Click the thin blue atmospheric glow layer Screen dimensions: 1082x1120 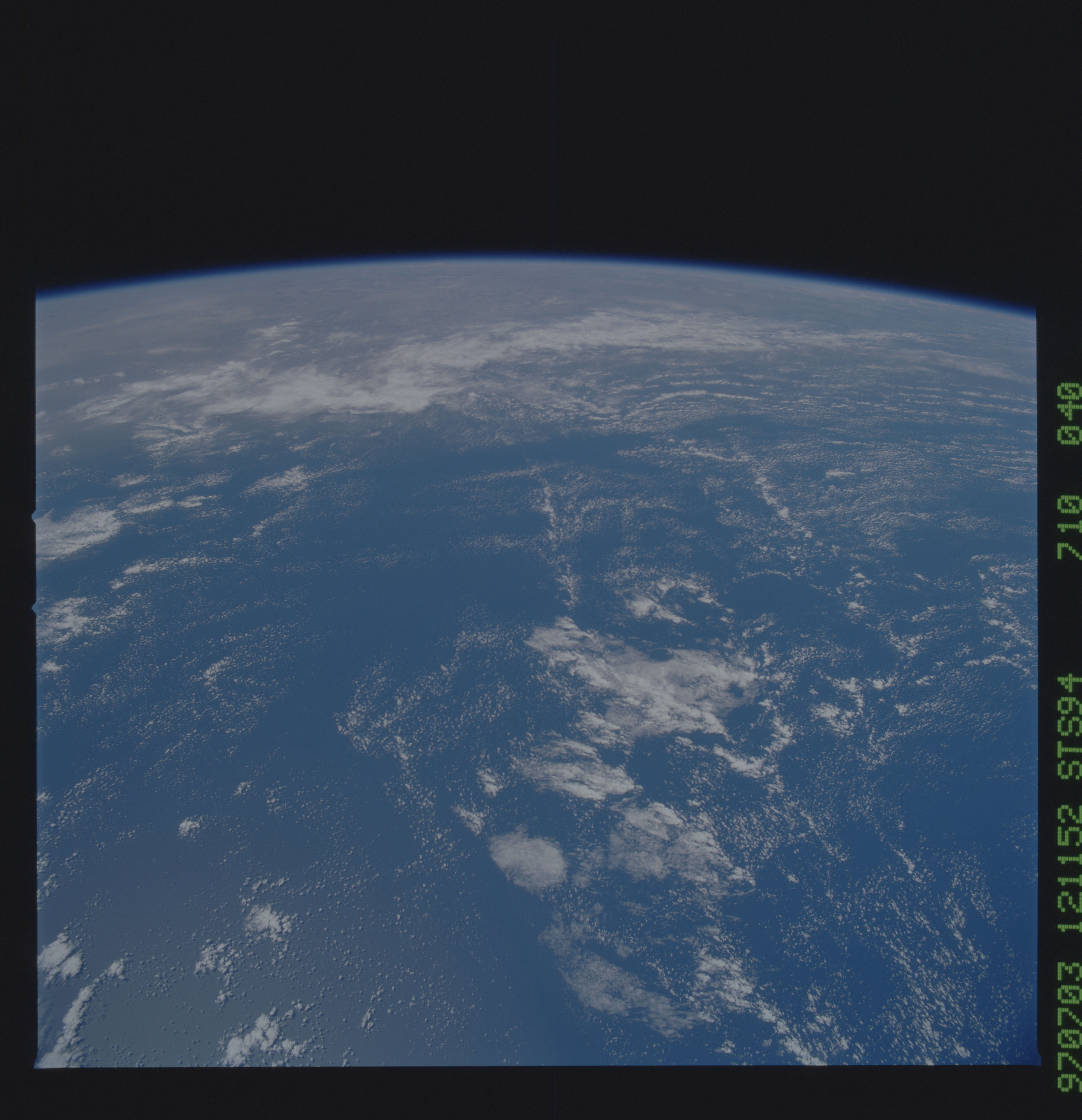tap(543, 260)
